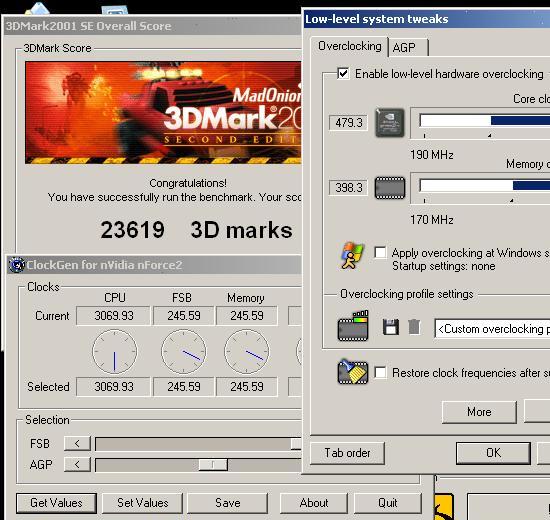Switch to the Overclocking tab
The width and height of the screenshot is (550, 520).
pos(350,46)
